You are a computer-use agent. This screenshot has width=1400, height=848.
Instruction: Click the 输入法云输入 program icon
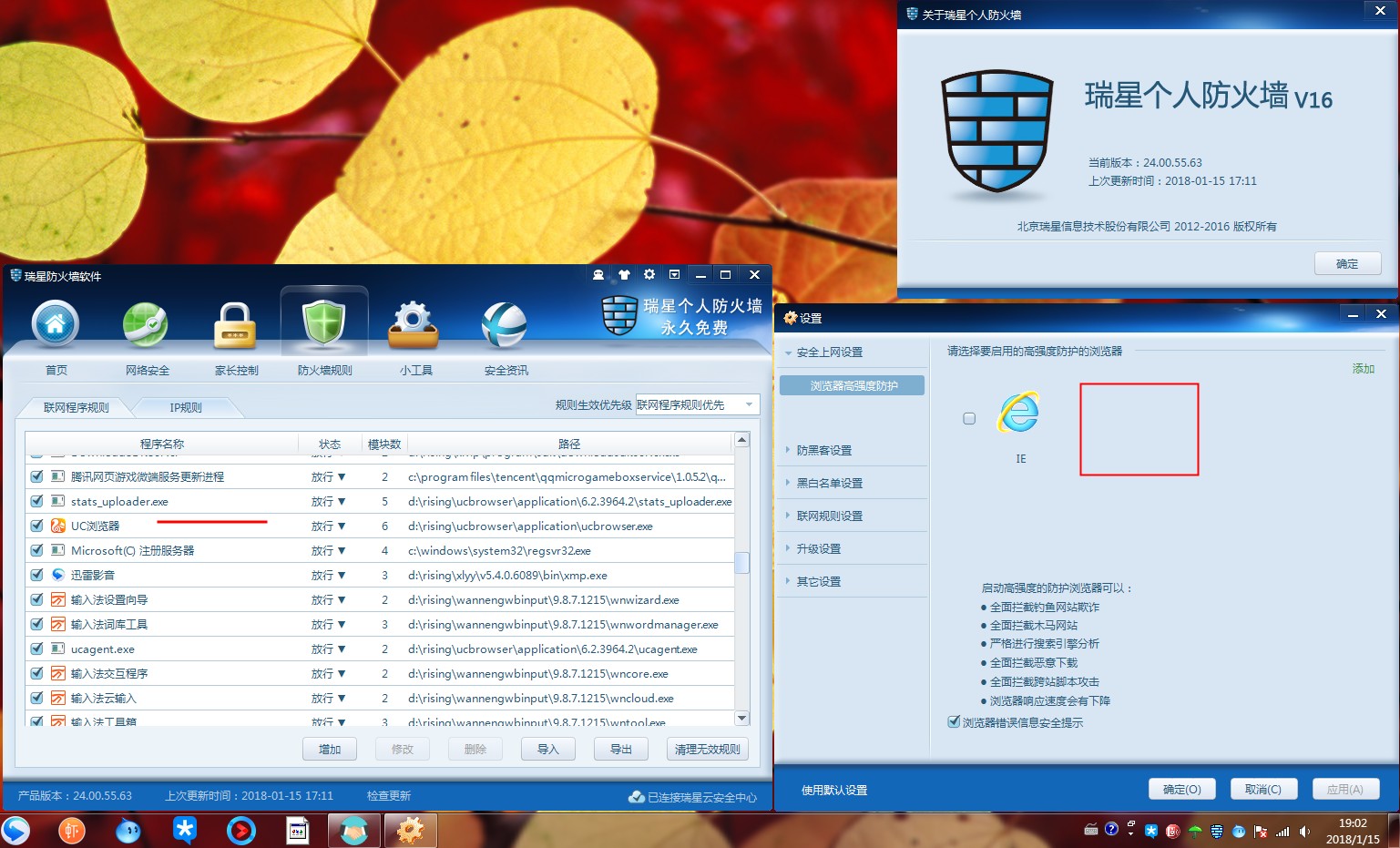[x=58, y=698]
